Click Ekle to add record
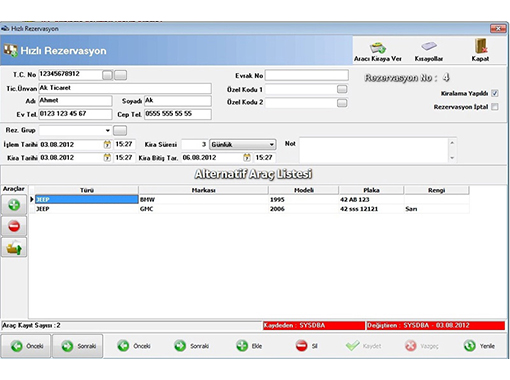 [249, 346]
